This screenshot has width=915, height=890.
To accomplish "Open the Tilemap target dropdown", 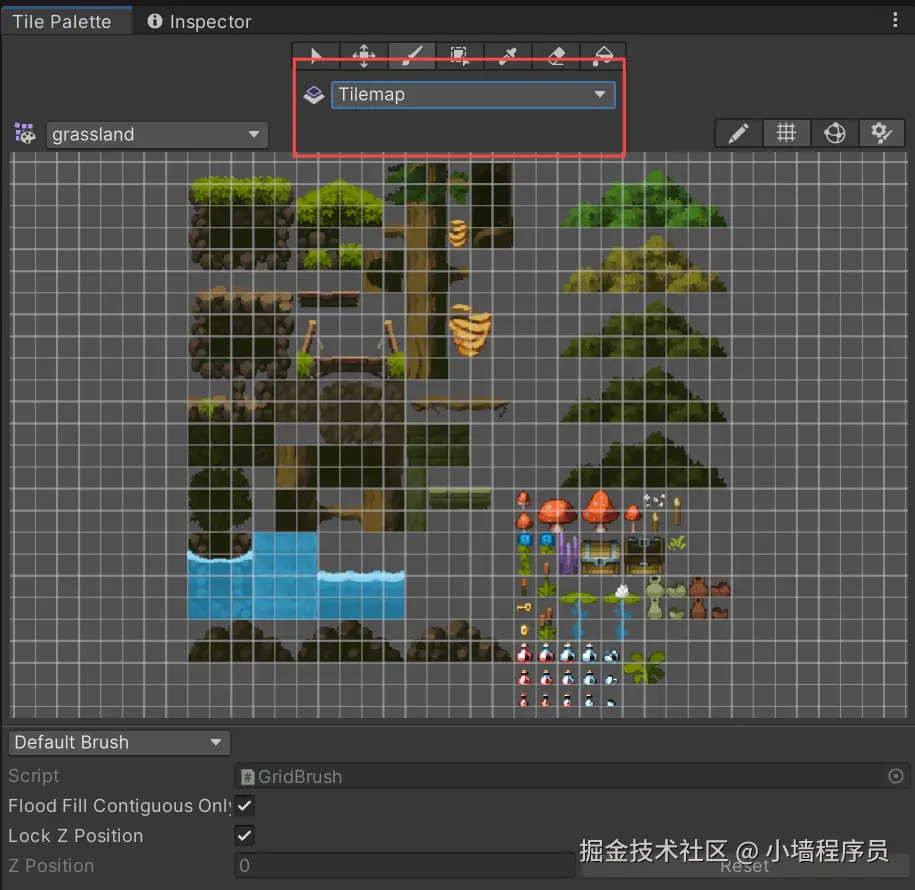I will (472, 94).
